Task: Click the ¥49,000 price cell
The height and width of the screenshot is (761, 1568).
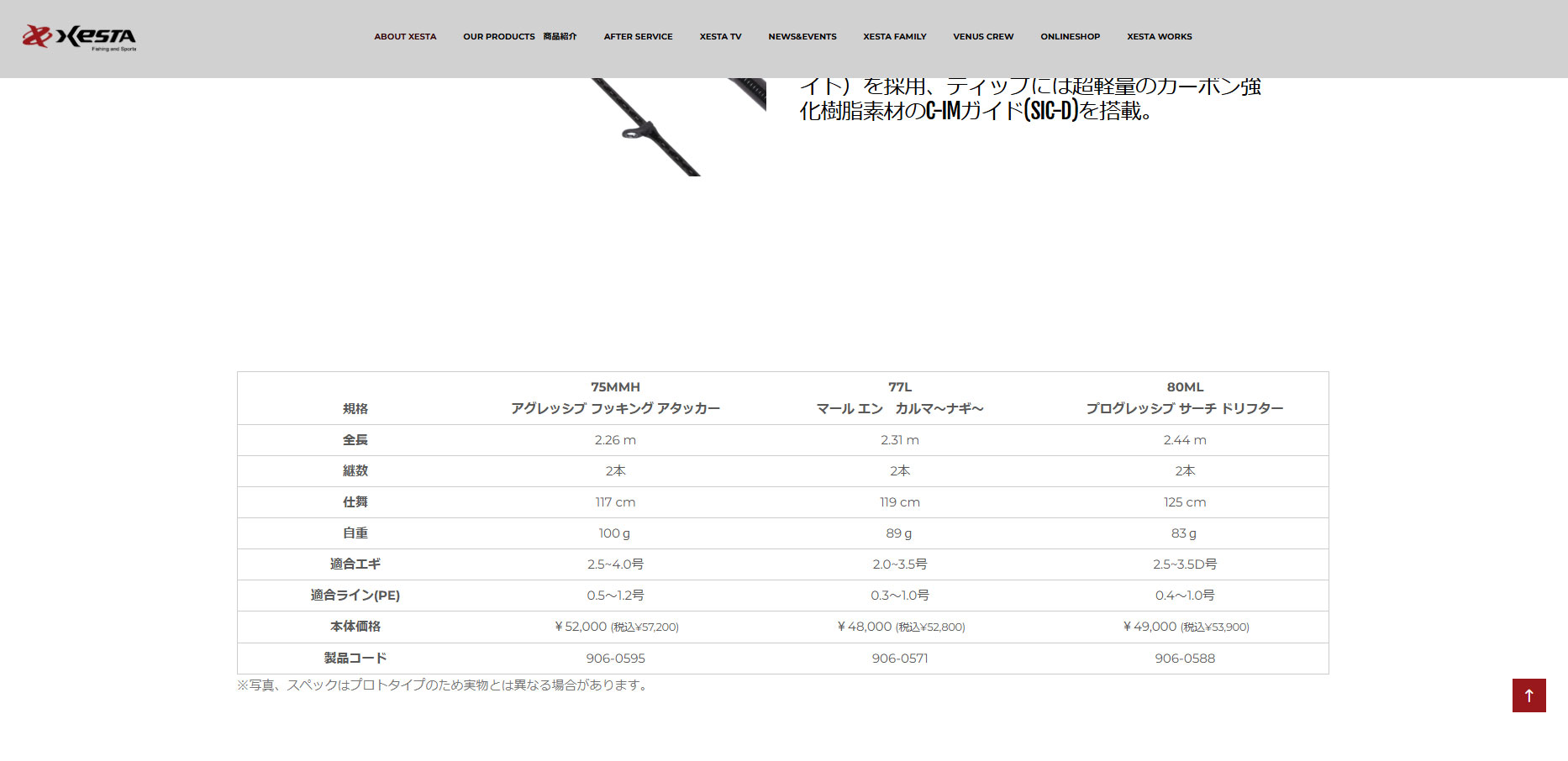Action: 1186,627
